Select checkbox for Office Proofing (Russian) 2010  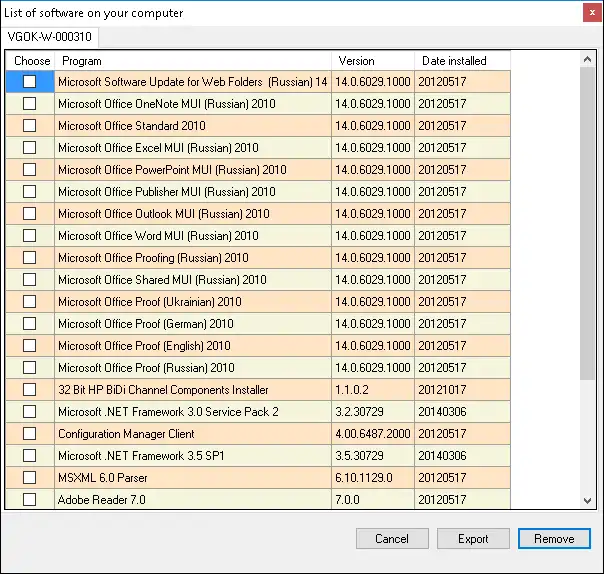(30, 257)
